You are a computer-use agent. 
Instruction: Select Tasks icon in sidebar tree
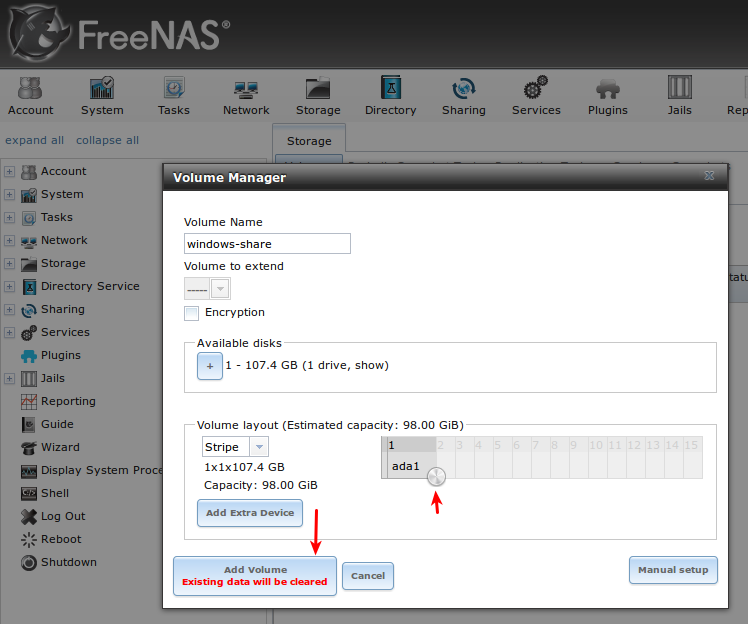pyautogui.click(x=29, y=218)
